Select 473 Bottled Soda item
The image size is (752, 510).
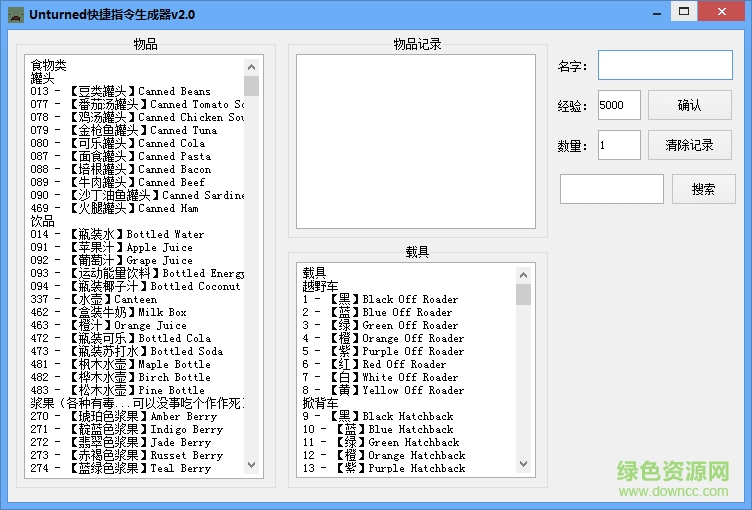point(127,351)
